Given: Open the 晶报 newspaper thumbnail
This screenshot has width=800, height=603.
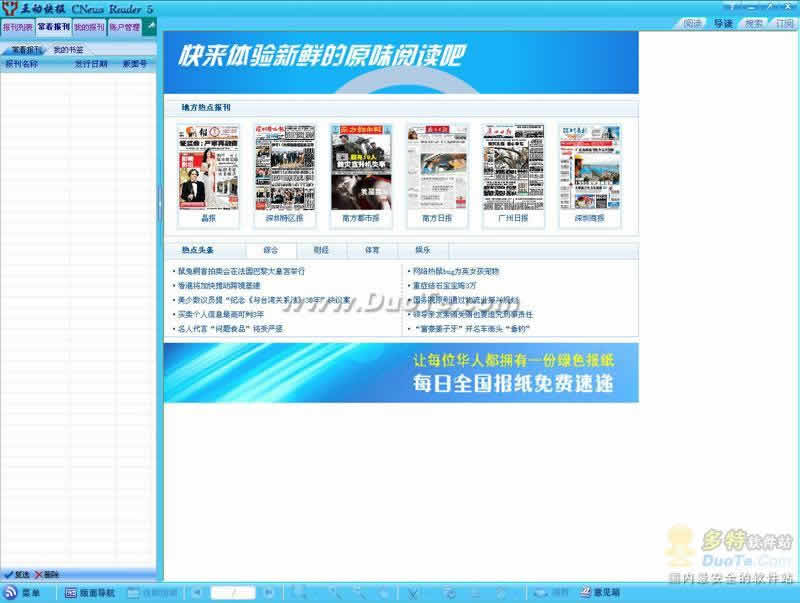Looking at the screenshot, I should (x=208, y=167).
